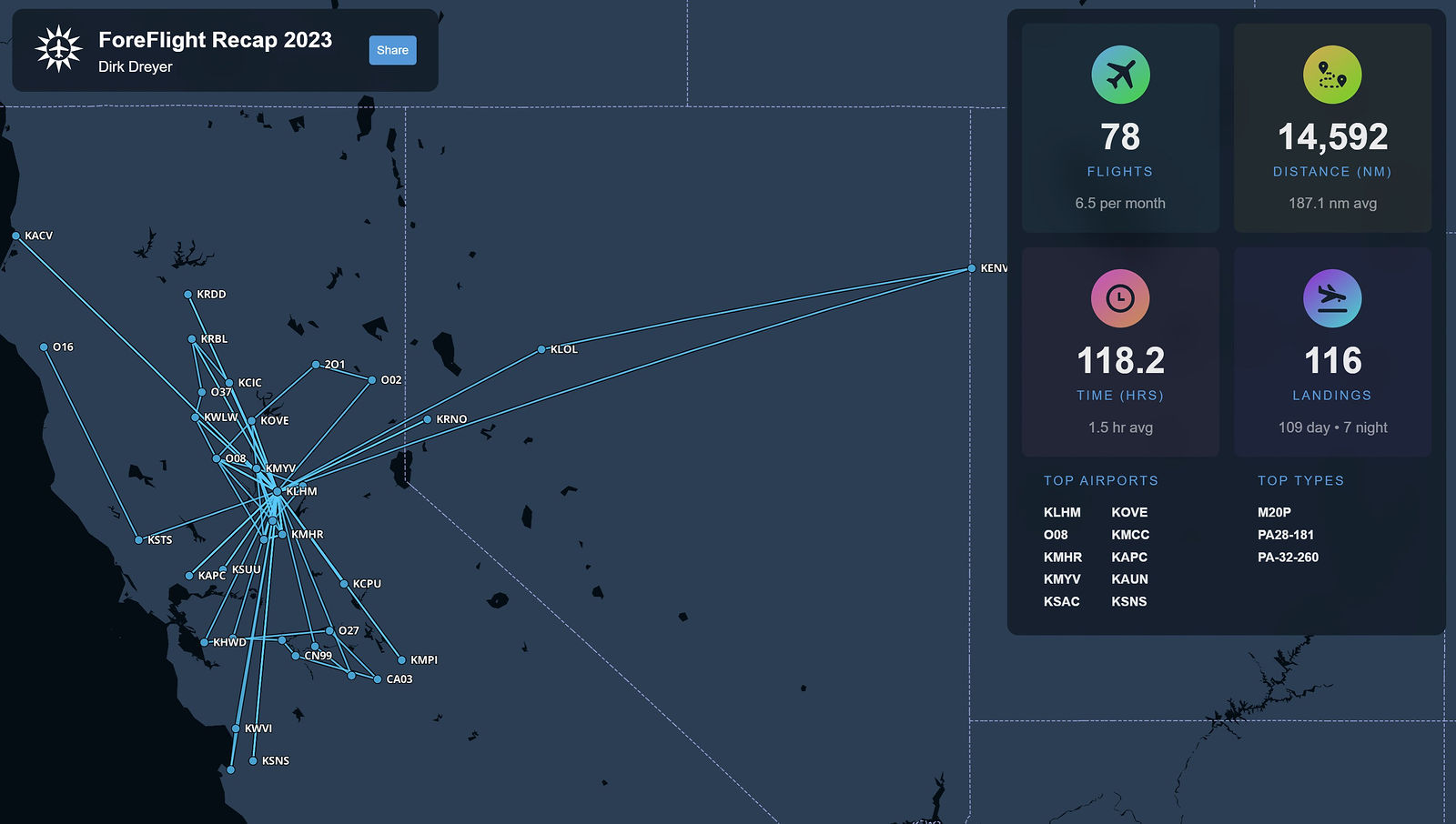
Task: Select the KSNS airport marker on map
Action: click(253, 761)
